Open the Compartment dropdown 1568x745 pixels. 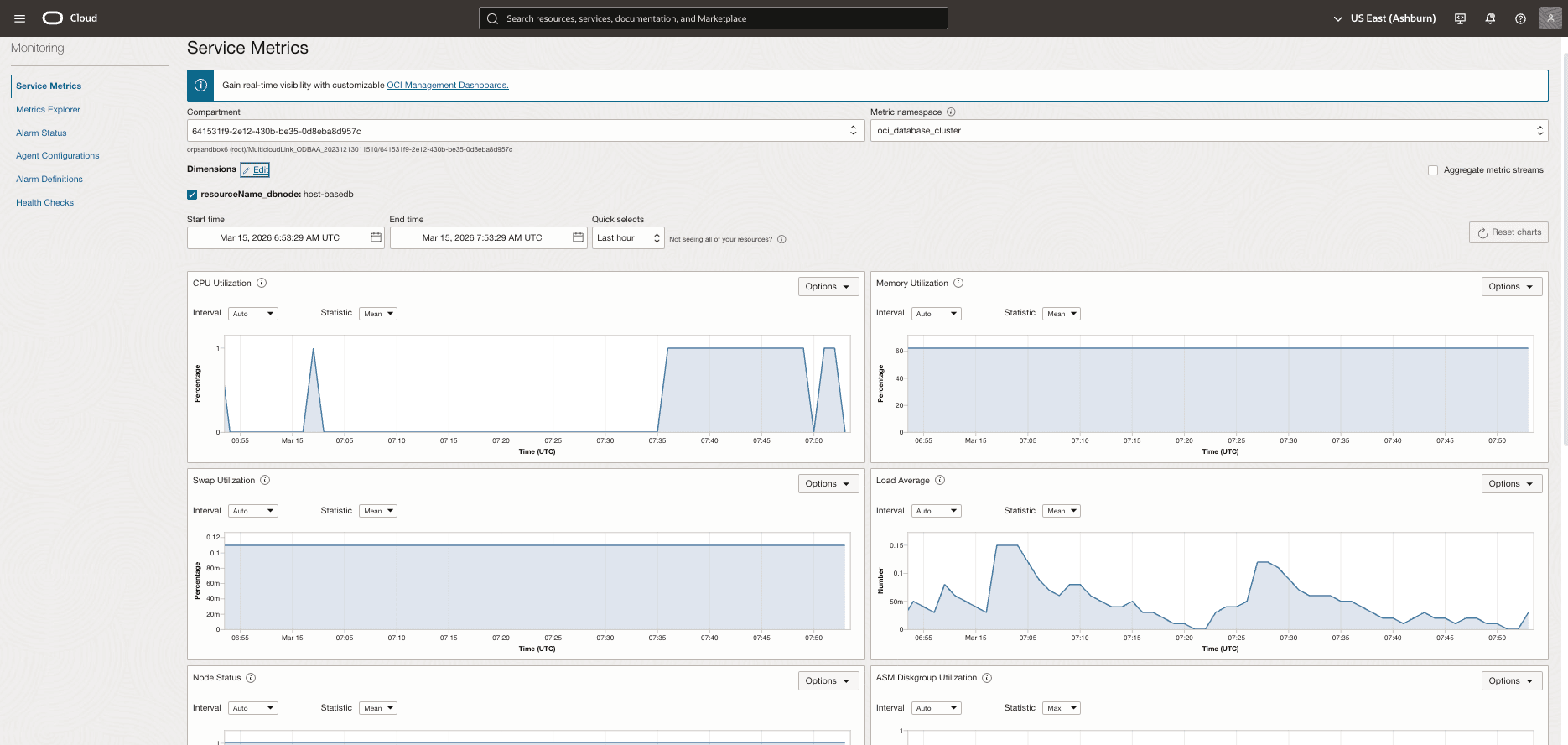point(526,130)
